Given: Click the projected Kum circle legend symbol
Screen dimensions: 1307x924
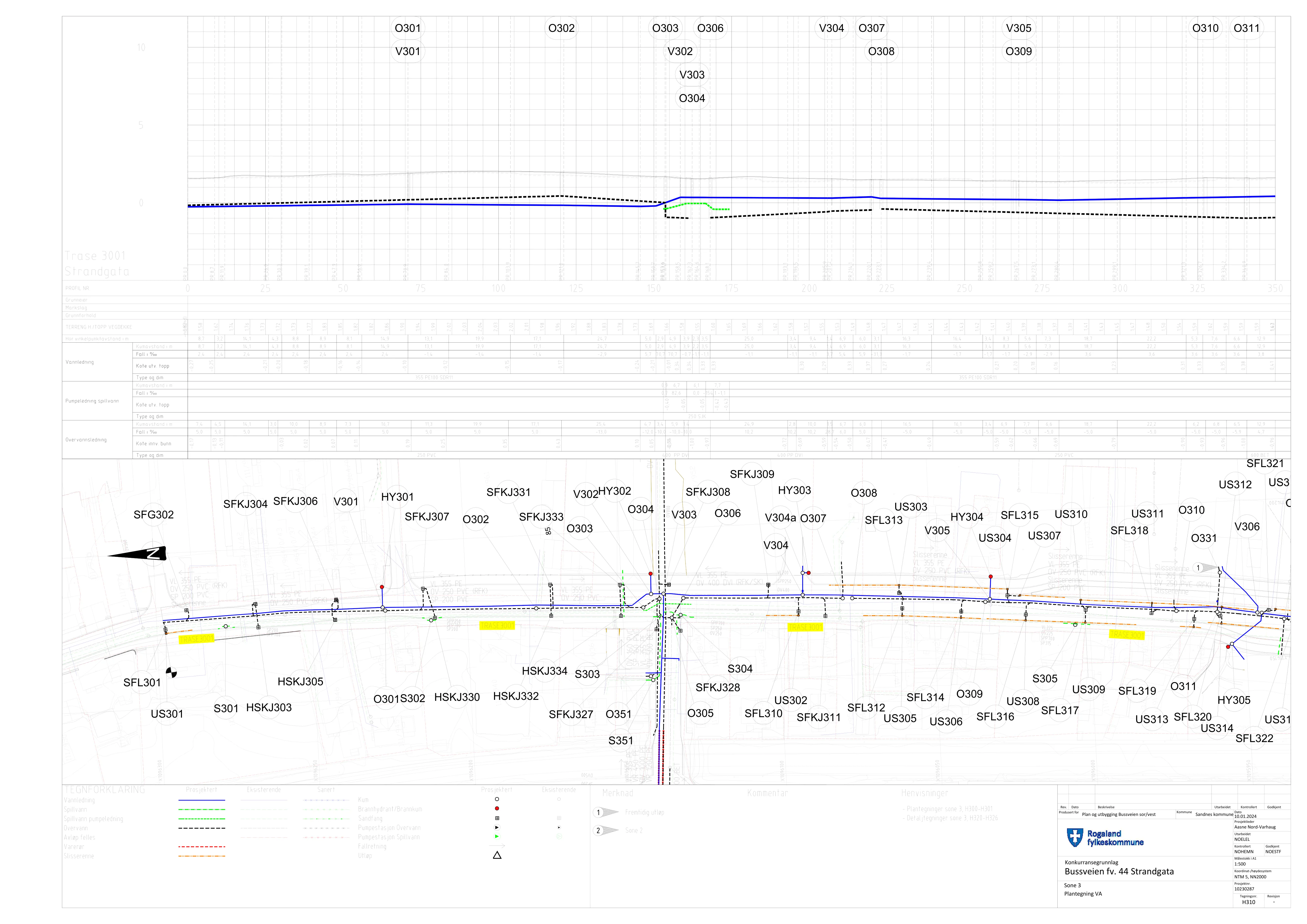Looking at the screenshot, I should (x=497, y=799).
